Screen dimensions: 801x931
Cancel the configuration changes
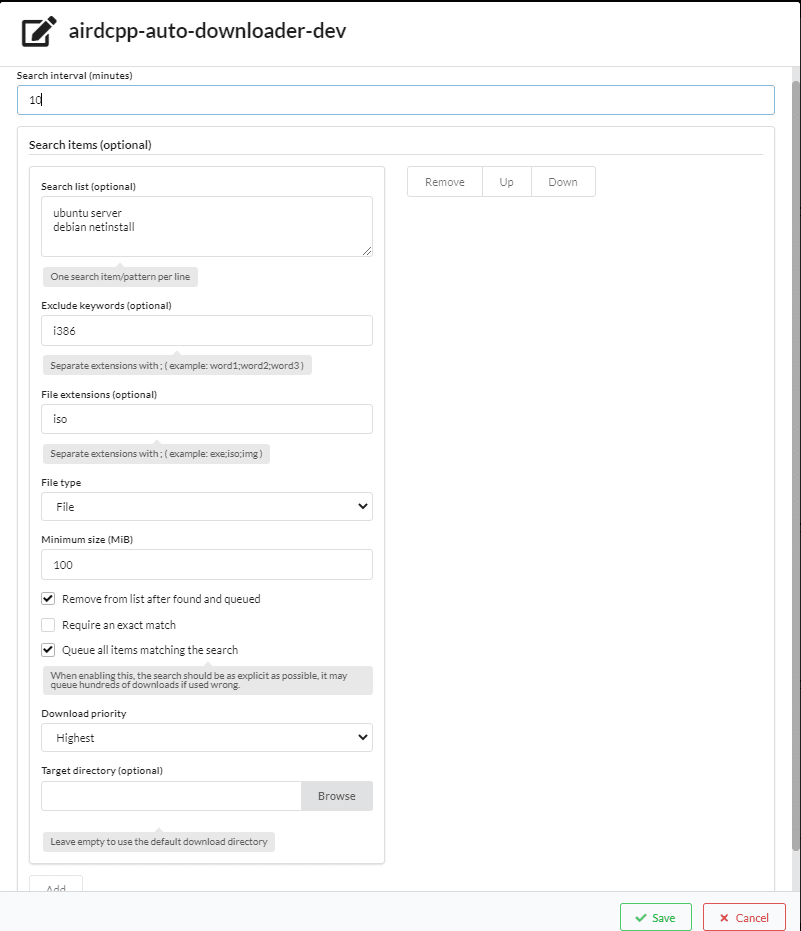(744, 917)
